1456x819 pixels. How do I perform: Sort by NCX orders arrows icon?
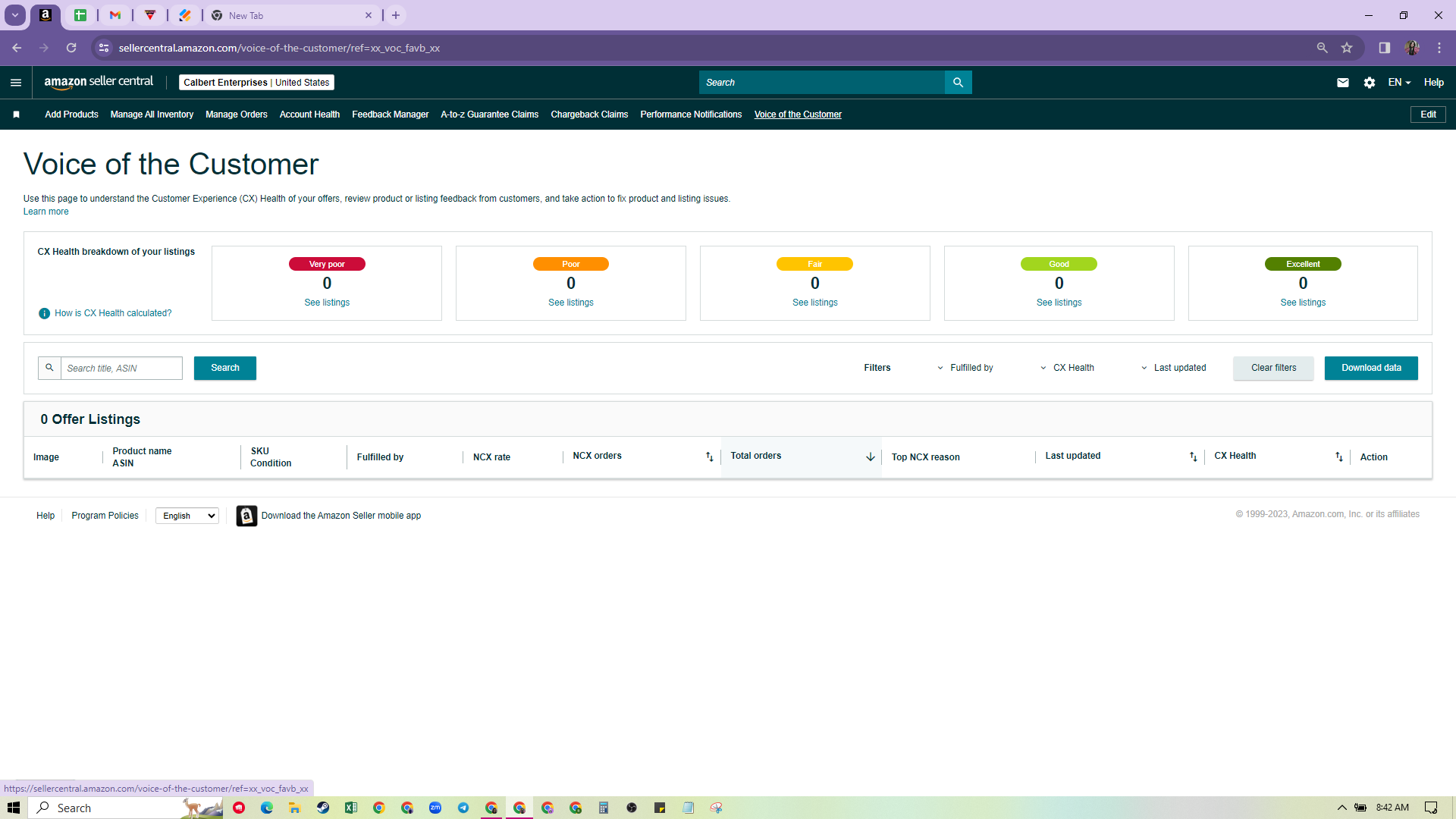pyautogui.click(x=710, y=457)
